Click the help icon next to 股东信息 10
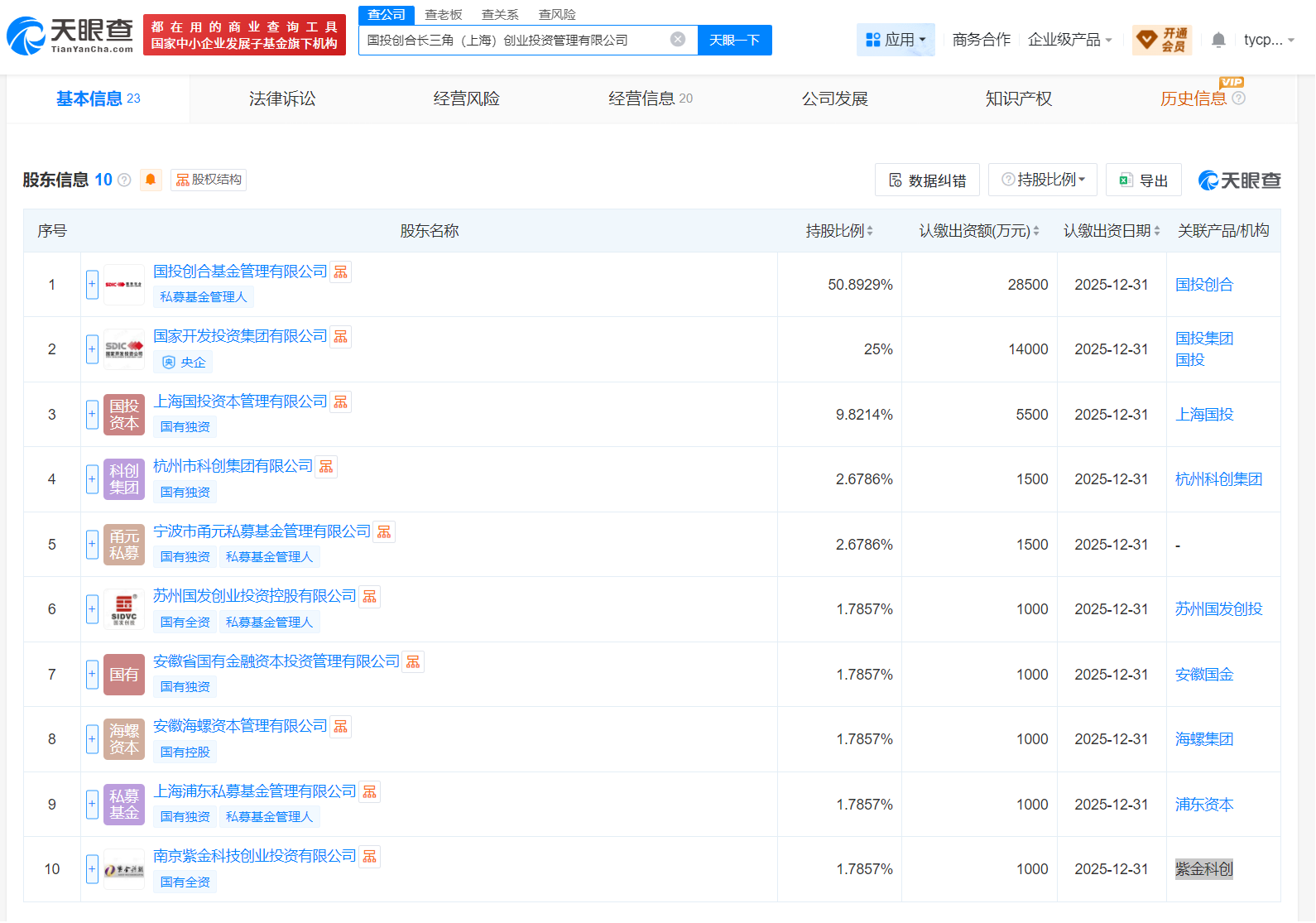 [125, 180]
